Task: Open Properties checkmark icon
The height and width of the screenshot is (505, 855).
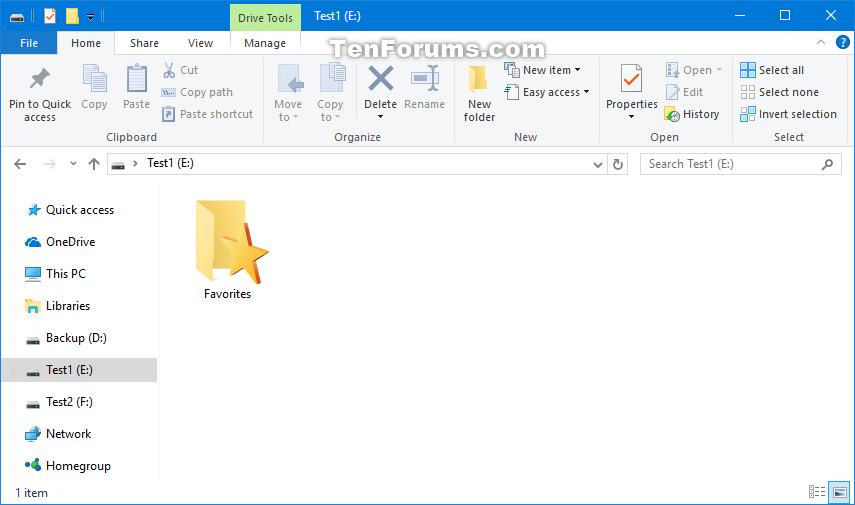Action: click(631, 80)
